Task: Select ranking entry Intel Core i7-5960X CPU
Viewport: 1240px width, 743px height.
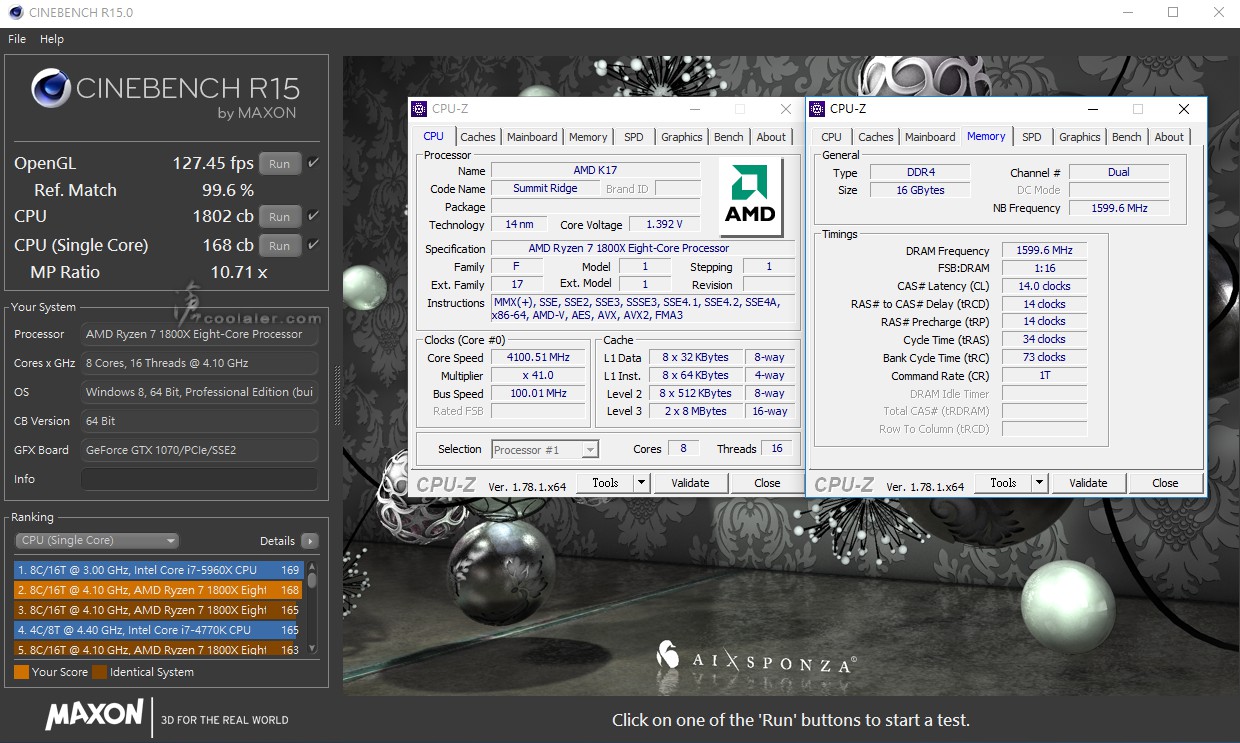Action: pyautogui.click(x=160, y=570)
